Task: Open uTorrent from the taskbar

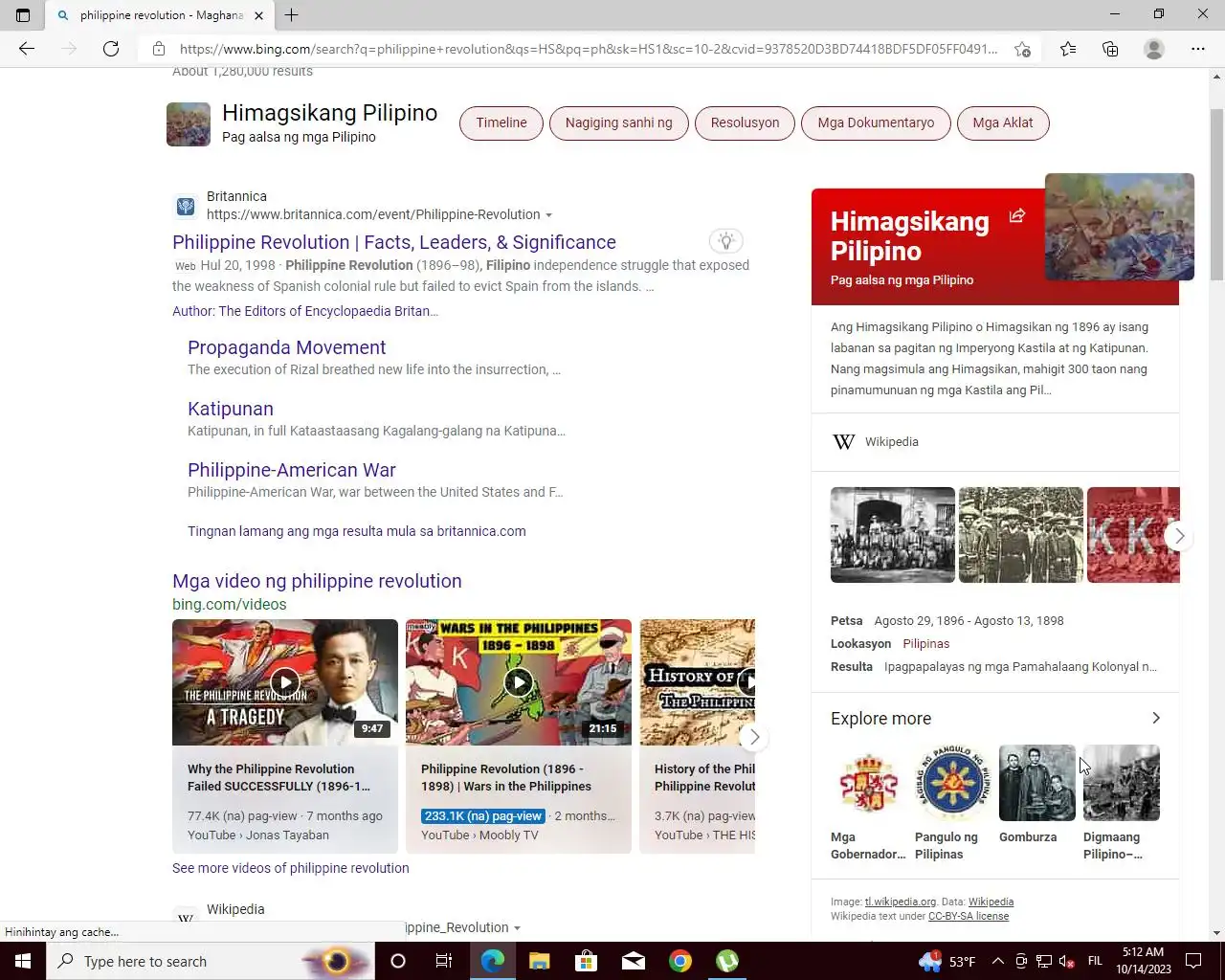Action: [727, 961]
